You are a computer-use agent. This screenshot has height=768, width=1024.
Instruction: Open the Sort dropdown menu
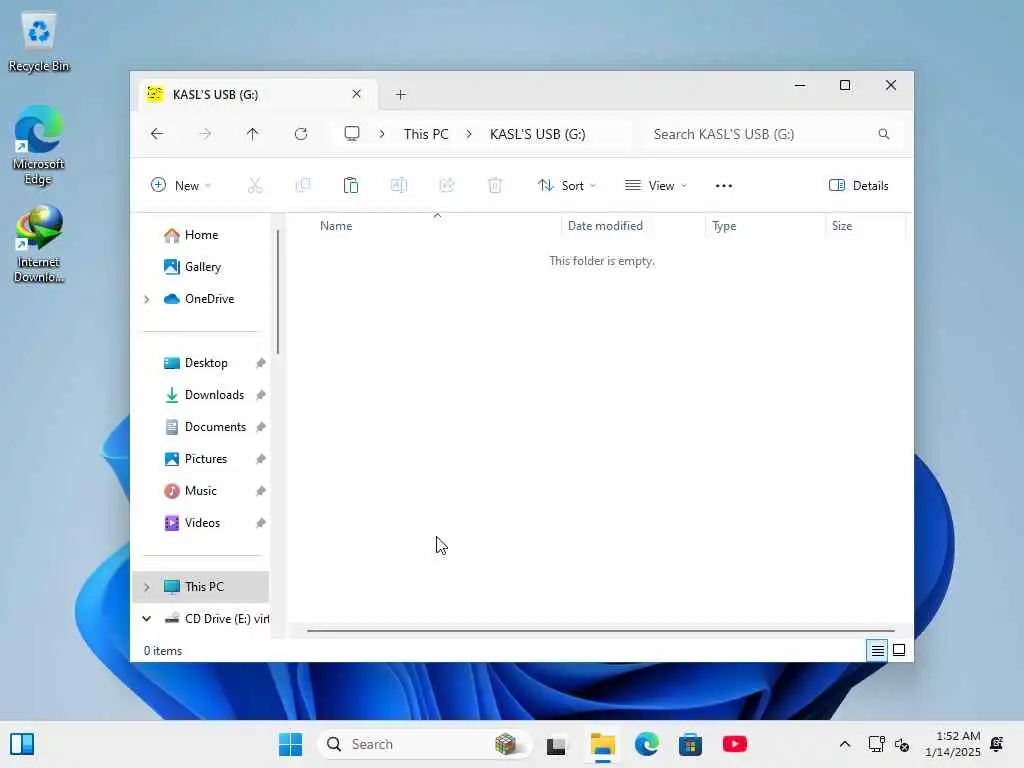[566, 185]
